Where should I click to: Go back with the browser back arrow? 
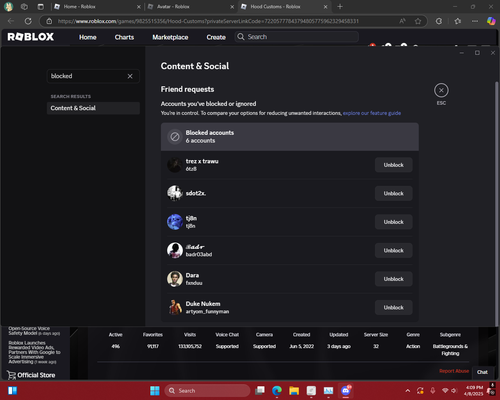coord(11,21)
